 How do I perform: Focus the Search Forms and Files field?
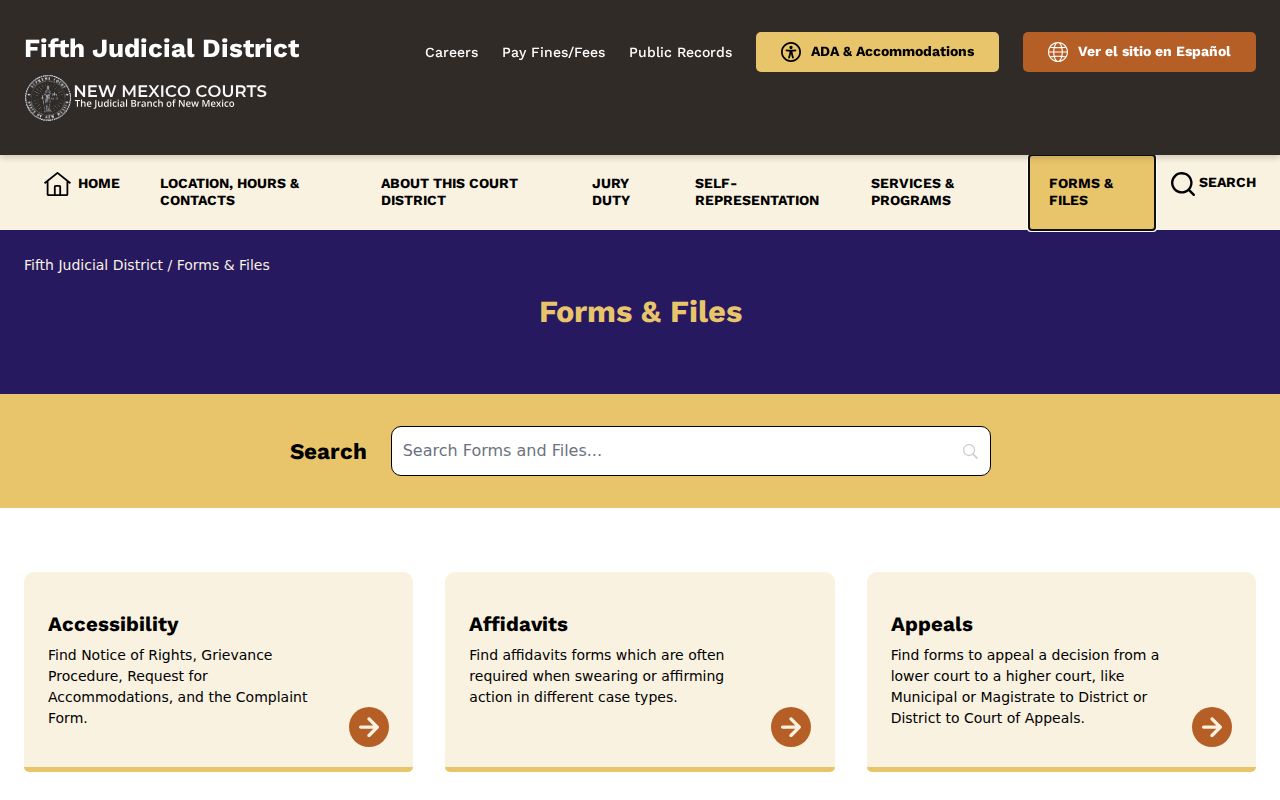pos(690,451)
